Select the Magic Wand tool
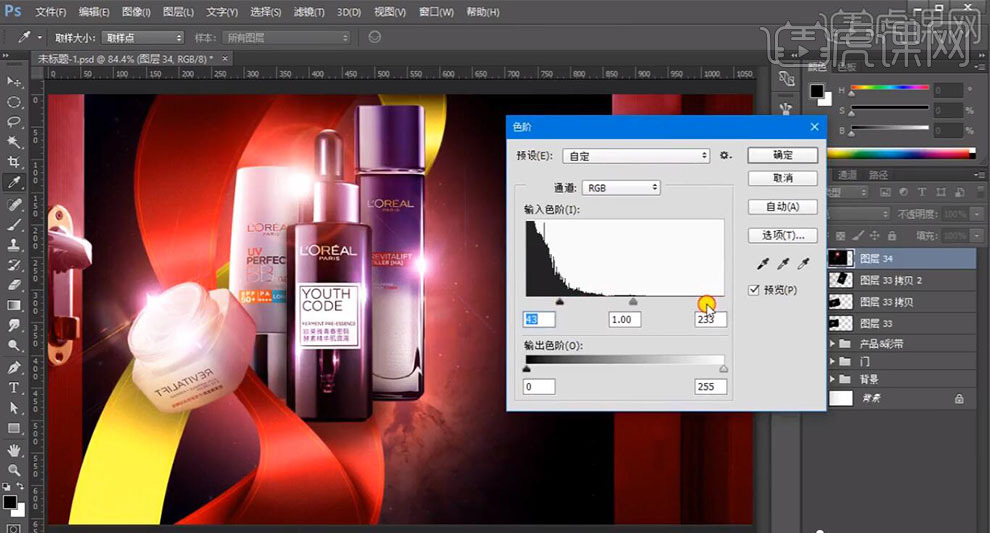 coord(14,142)
